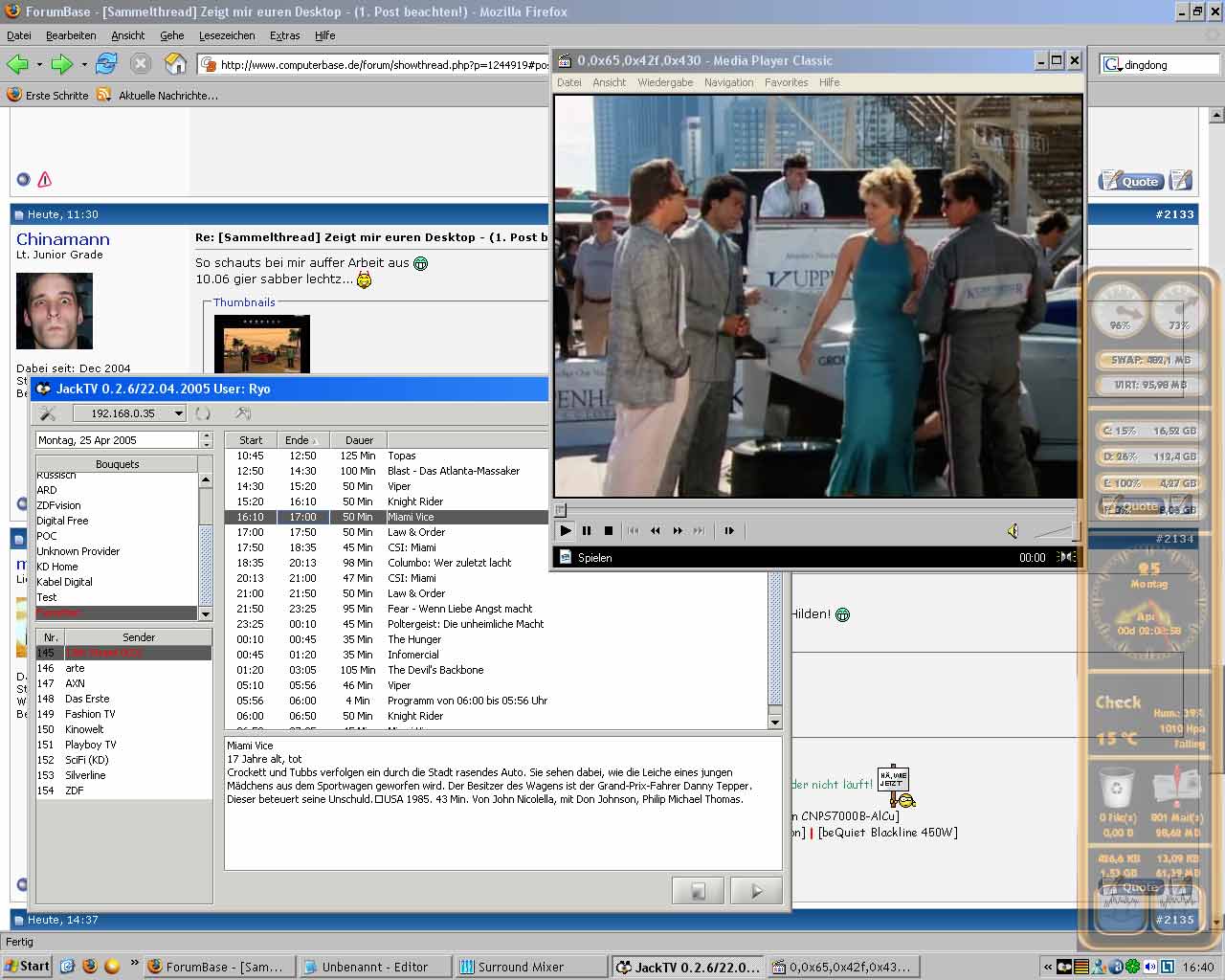Mute audio via speaker icon in Media Player Classic
Screen dimensions: 1225x980
1013,531
